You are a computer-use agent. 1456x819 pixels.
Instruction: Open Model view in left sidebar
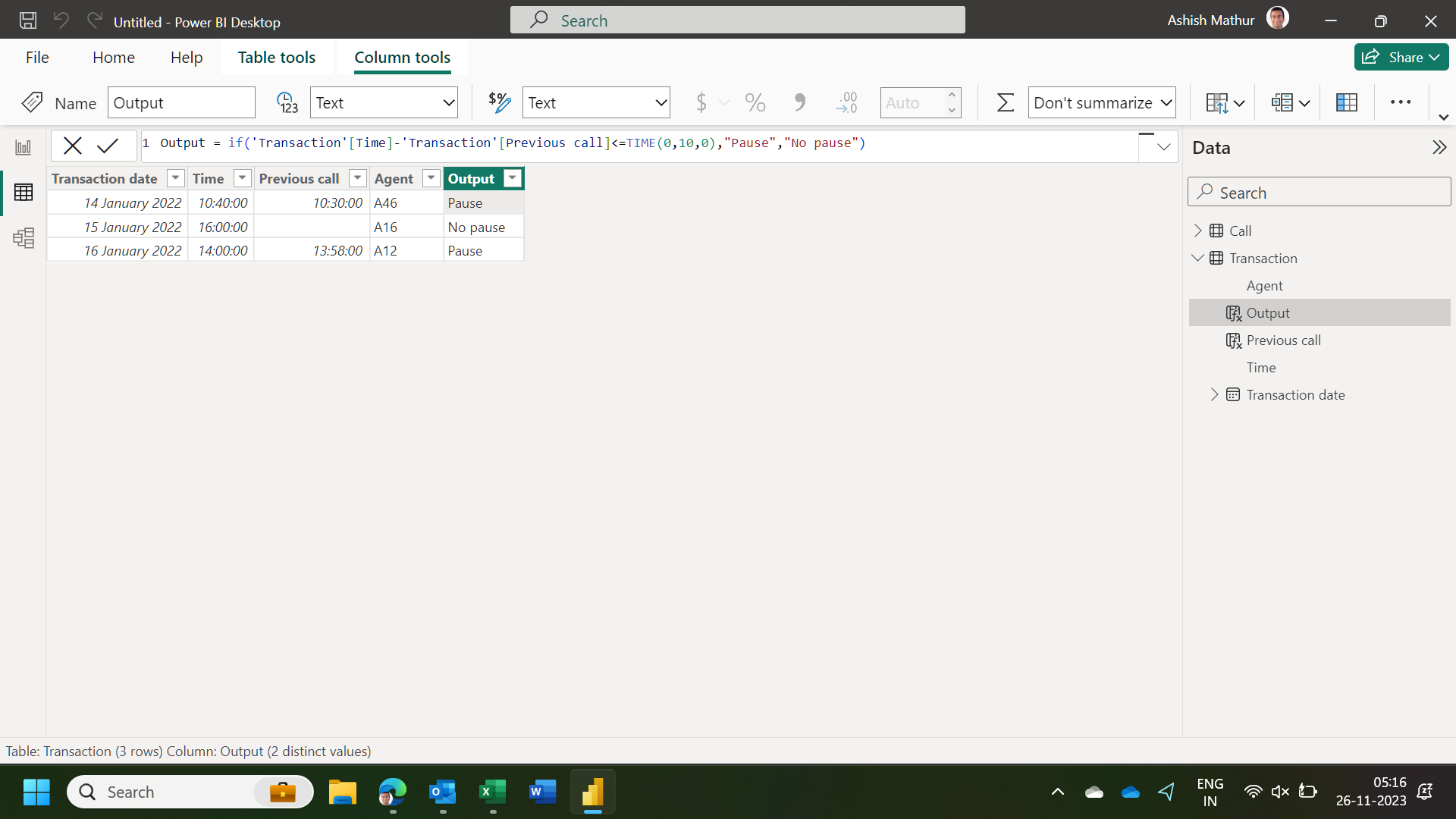pos(24,238)
